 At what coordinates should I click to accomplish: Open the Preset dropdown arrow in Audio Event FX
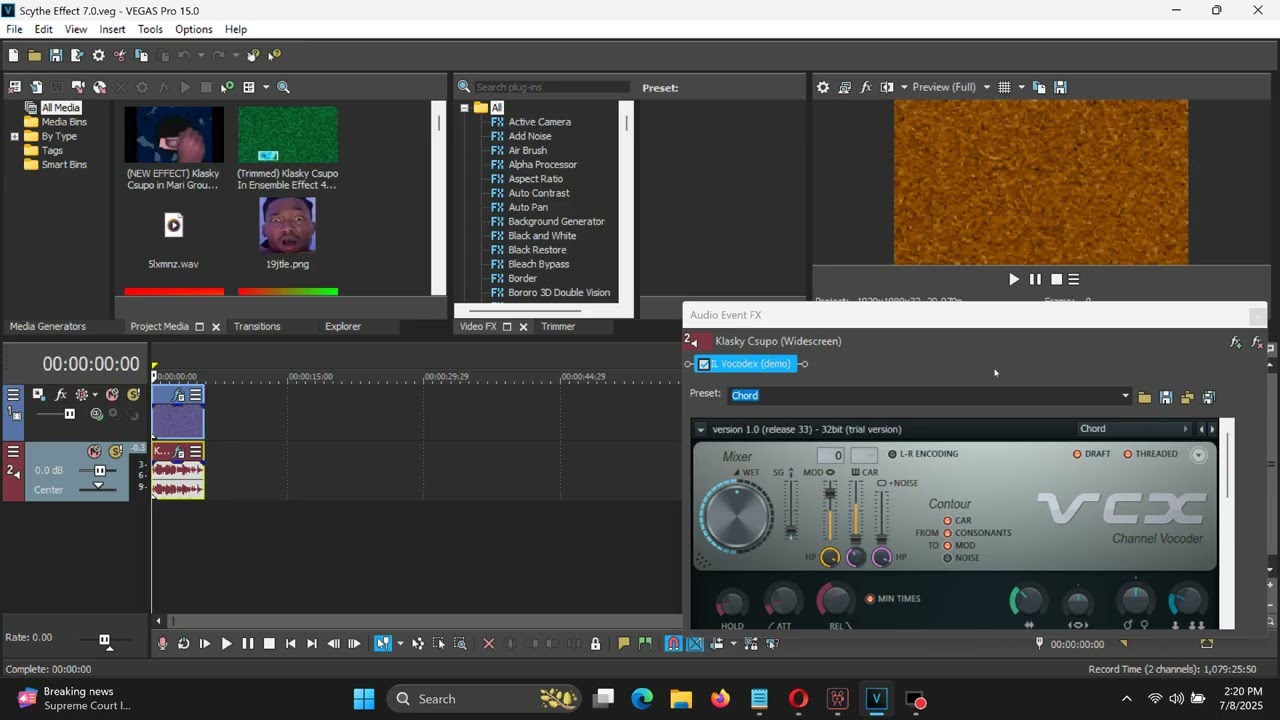tap(1125, 396)
